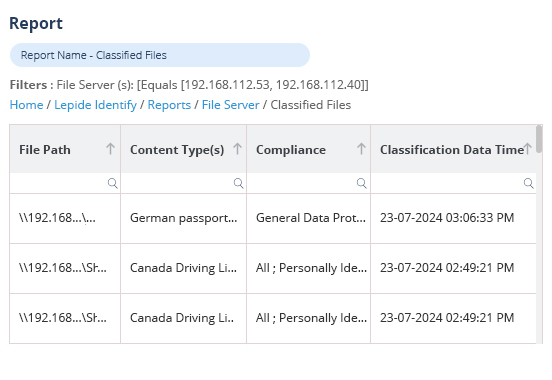This screenshot has height=380, width=552.
Task: Click search icon under Content Type(s) column
Action: tap(239, 183)
